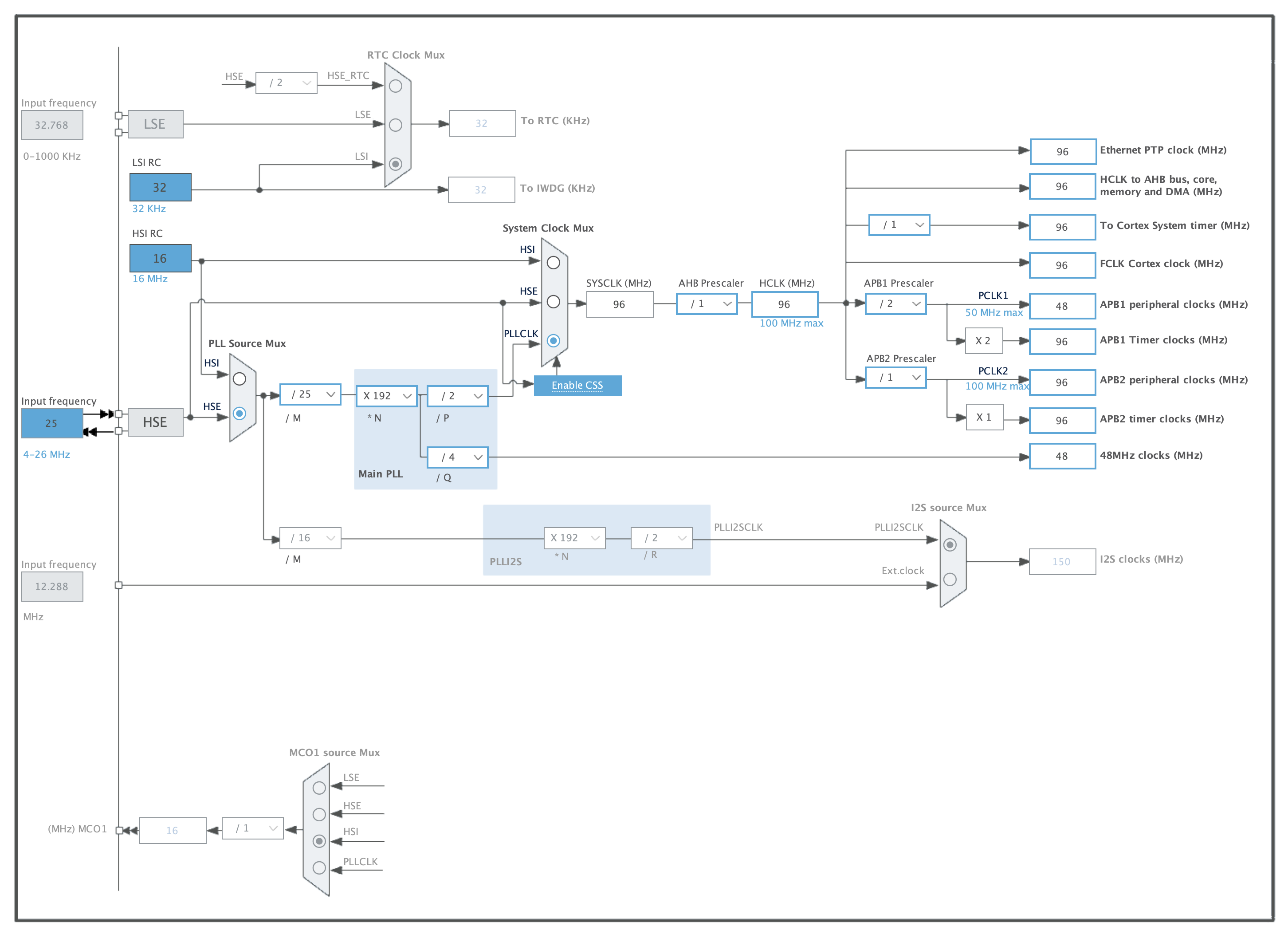Edit the HCLK 96 MHz field
The height and width of the screenshot is (938, 1288).
[785, 304]
